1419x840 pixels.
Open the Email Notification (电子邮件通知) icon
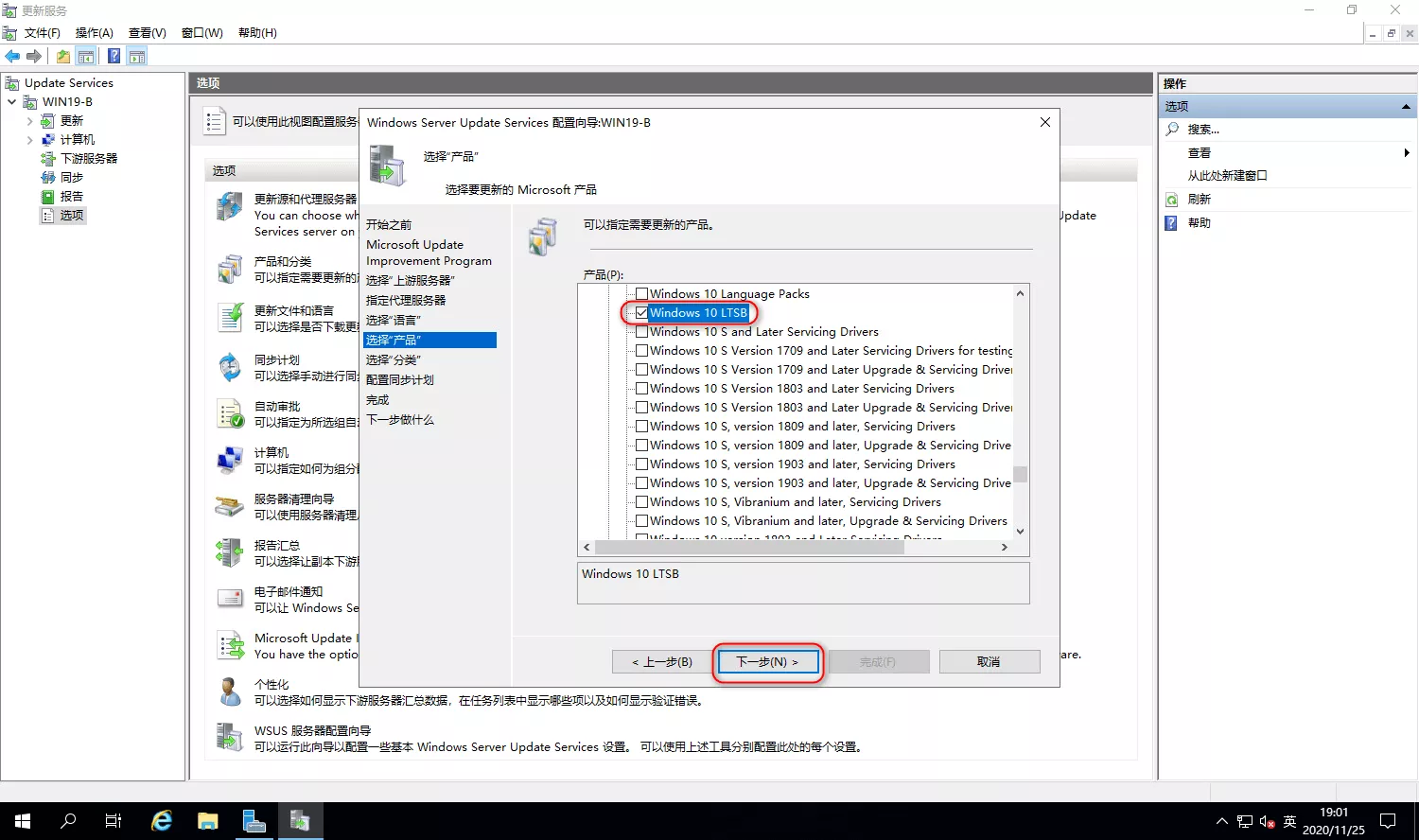[230, 599]
